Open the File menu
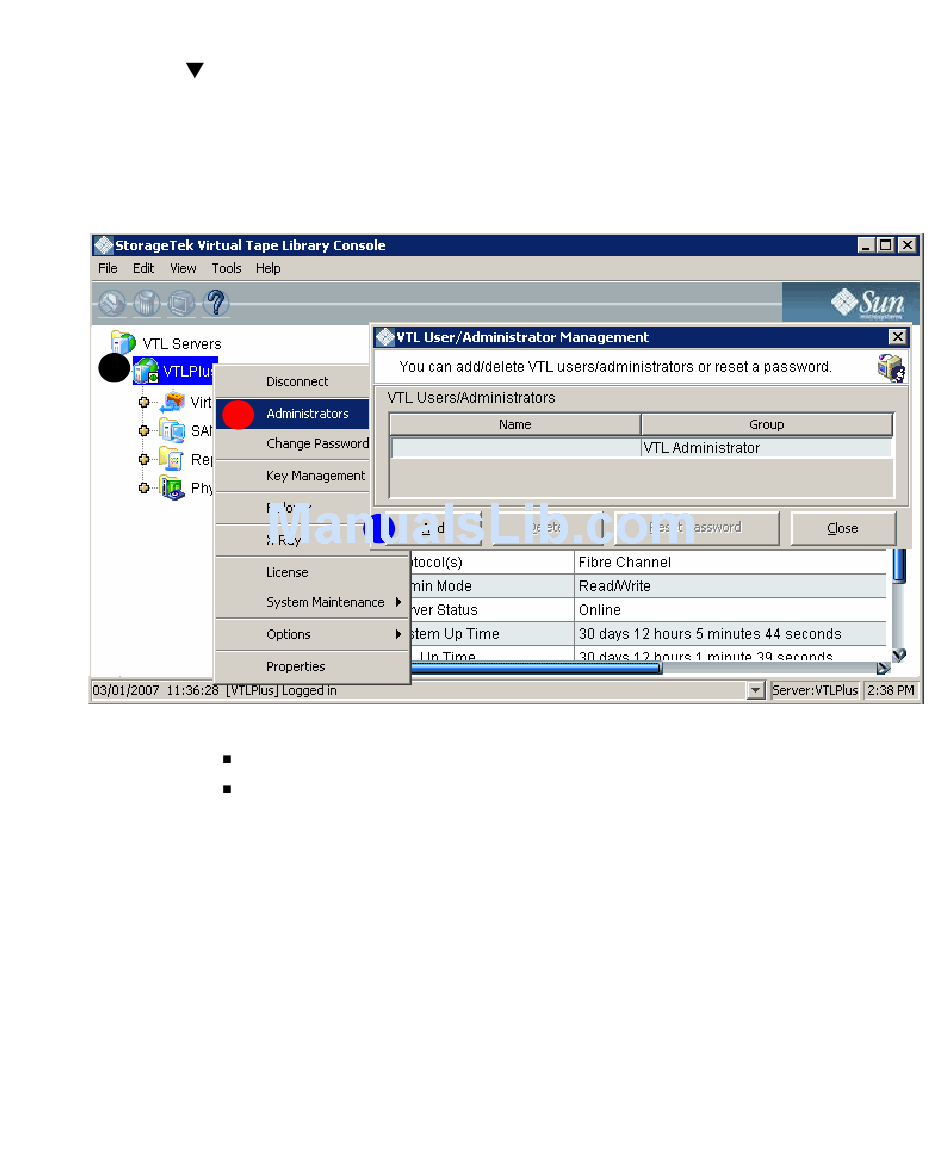This screenshot has width=950, height=1157. click(108, 269)
